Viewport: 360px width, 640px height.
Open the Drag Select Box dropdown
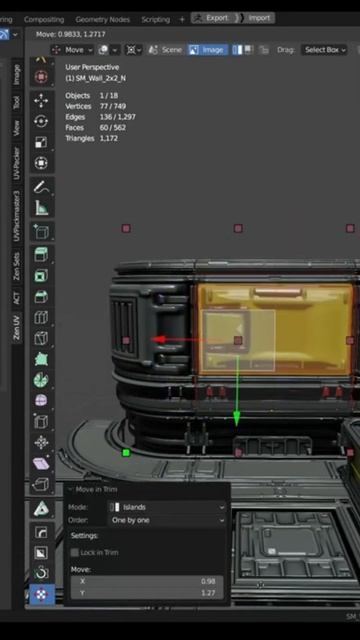tap(324, 50)
